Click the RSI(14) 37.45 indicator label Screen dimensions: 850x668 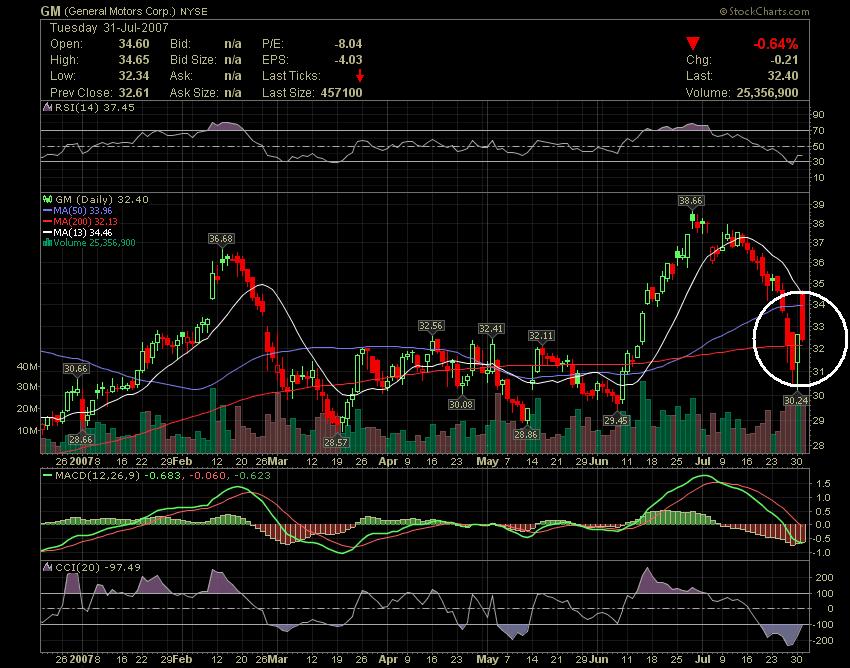95,107
